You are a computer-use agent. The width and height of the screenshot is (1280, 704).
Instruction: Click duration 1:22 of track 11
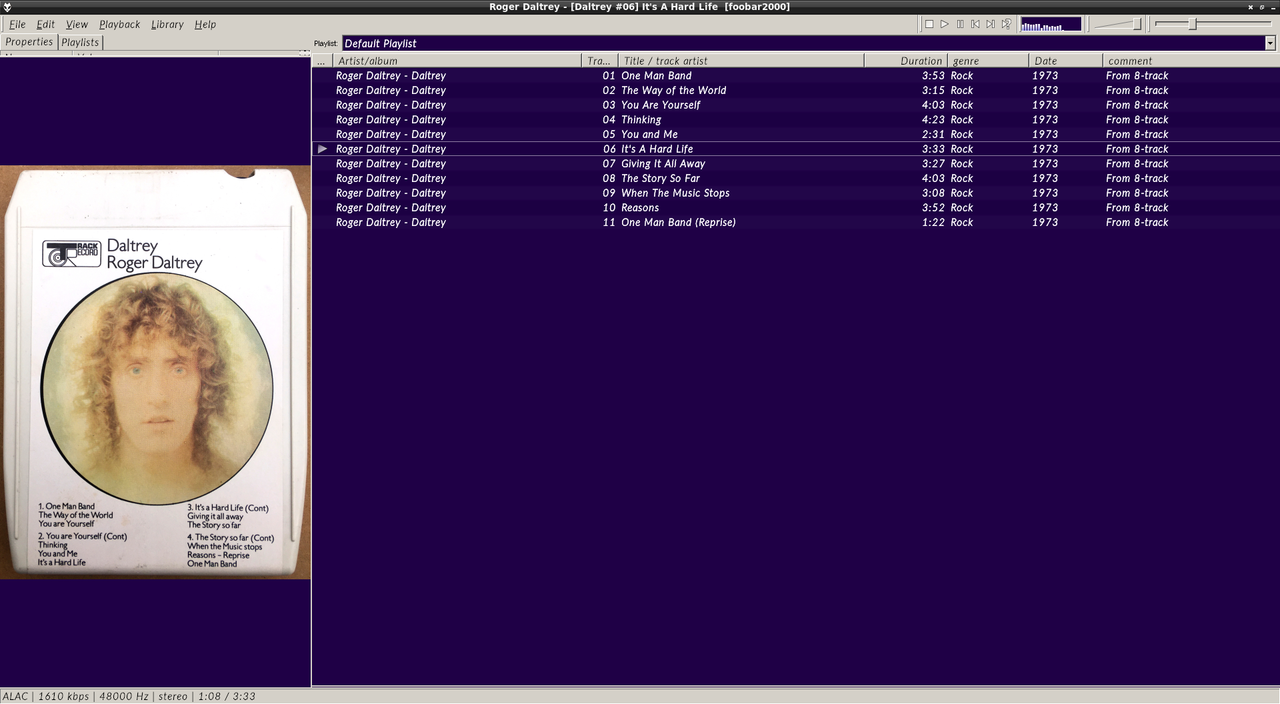(x=933, y=222)
